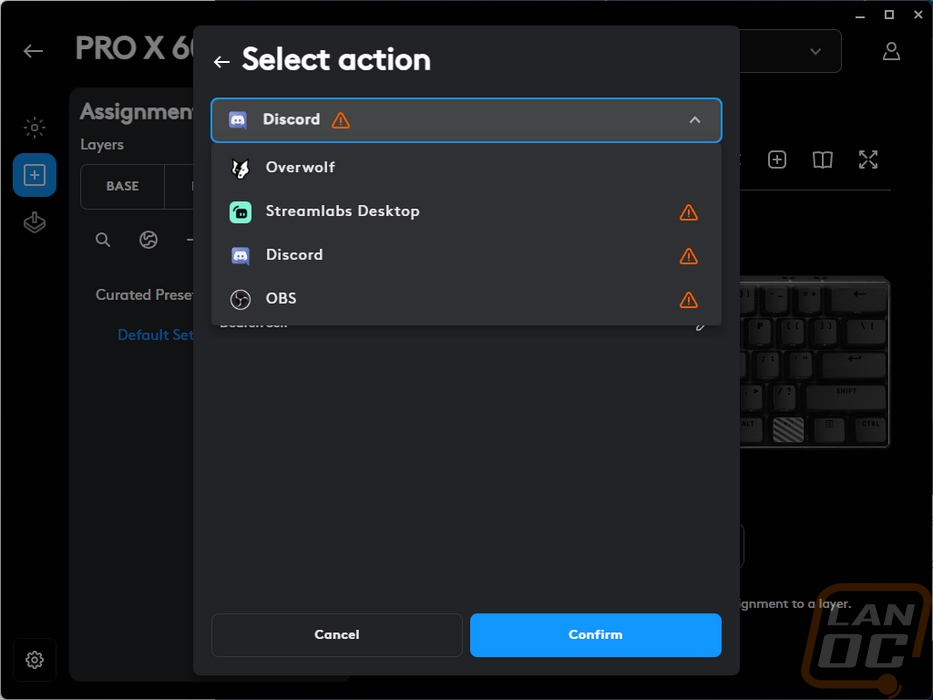Click the warning icon on the Discord list row
The height and width of the screenshot is (700, 933).
pyautogui.click(x=688, y=256)
